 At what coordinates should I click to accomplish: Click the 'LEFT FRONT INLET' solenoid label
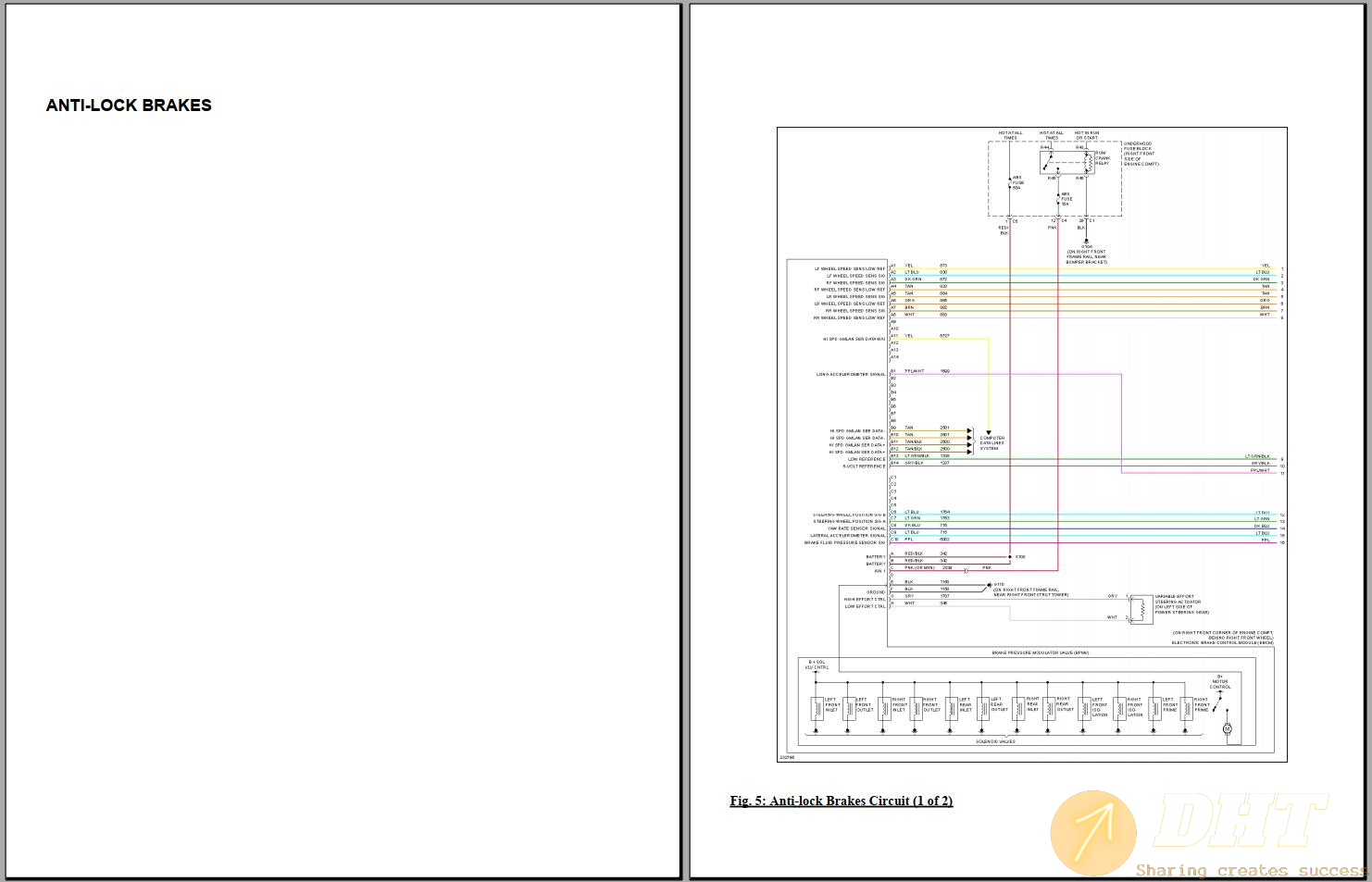coord(832,705)
